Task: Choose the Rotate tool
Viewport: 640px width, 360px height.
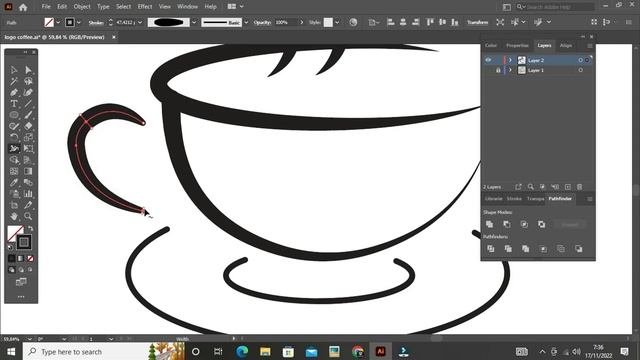Action: click(14, 138)
